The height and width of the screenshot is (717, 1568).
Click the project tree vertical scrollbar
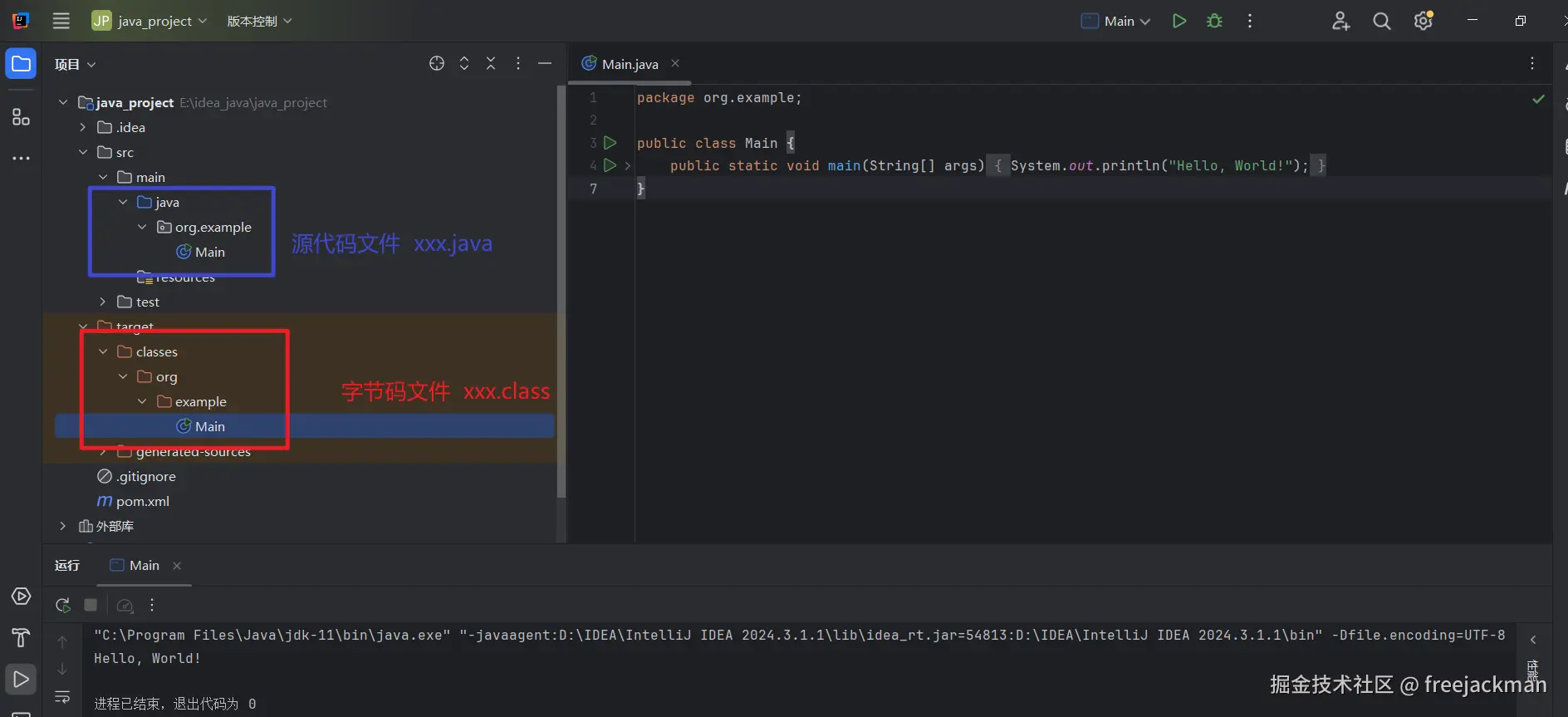[561, 291]
